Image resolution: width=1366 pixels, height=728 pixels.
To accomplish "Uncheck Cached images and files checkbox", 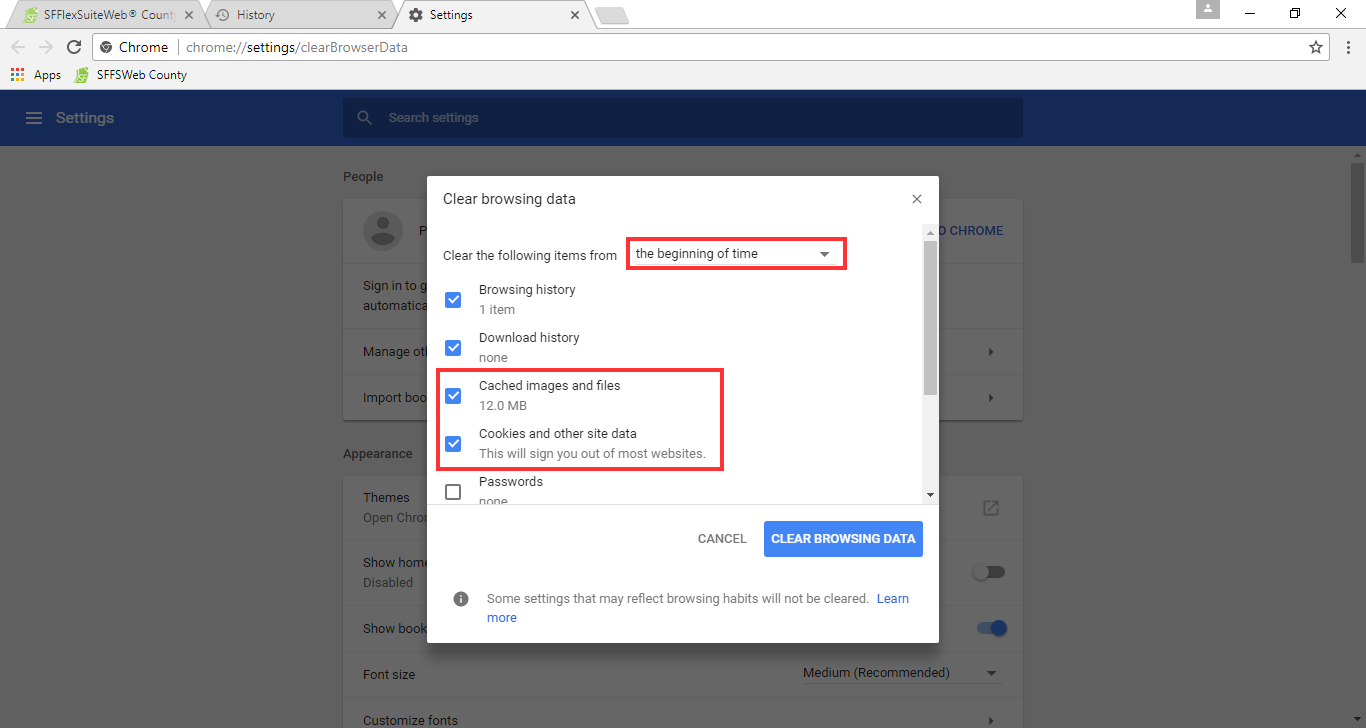I will point(453,396).
